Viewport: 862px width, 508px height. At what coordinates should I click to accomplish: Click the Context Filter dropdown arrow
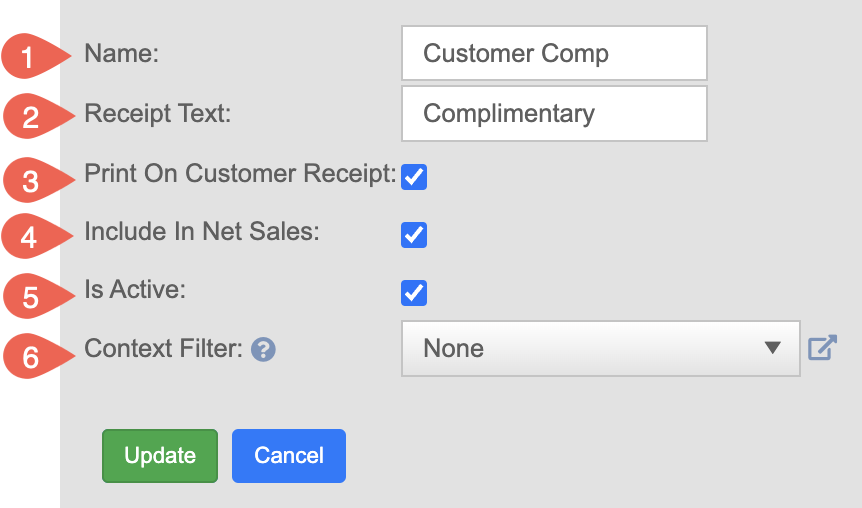772,347
